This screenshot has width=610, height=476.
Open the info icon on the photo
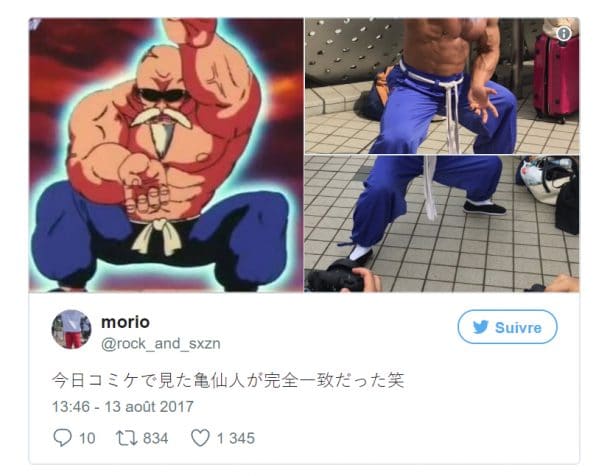(x=564, y=33)
